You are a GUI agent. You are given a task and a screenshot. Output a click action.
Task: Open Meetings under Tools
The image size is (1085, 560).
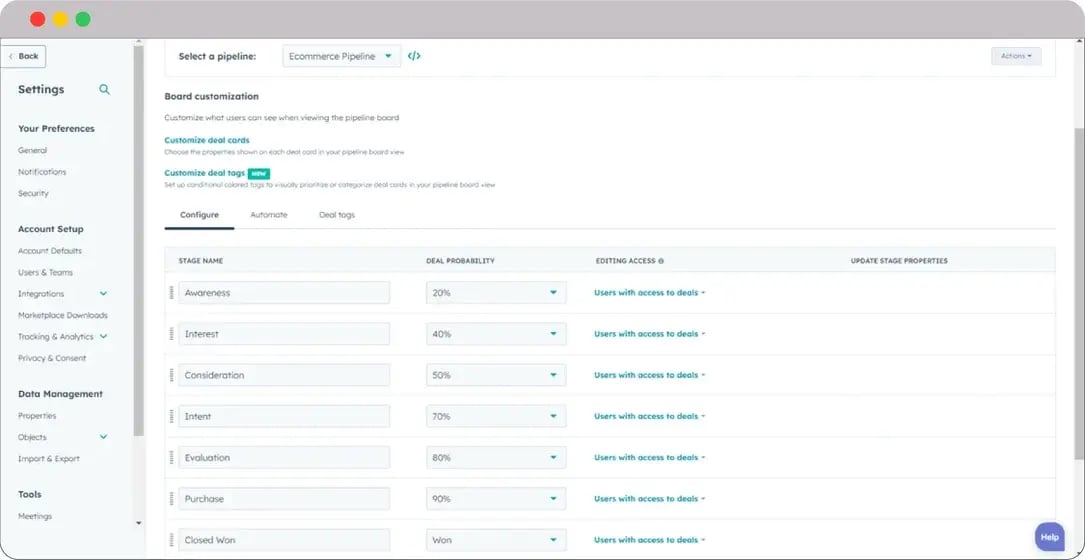click(x=35, y=516)
